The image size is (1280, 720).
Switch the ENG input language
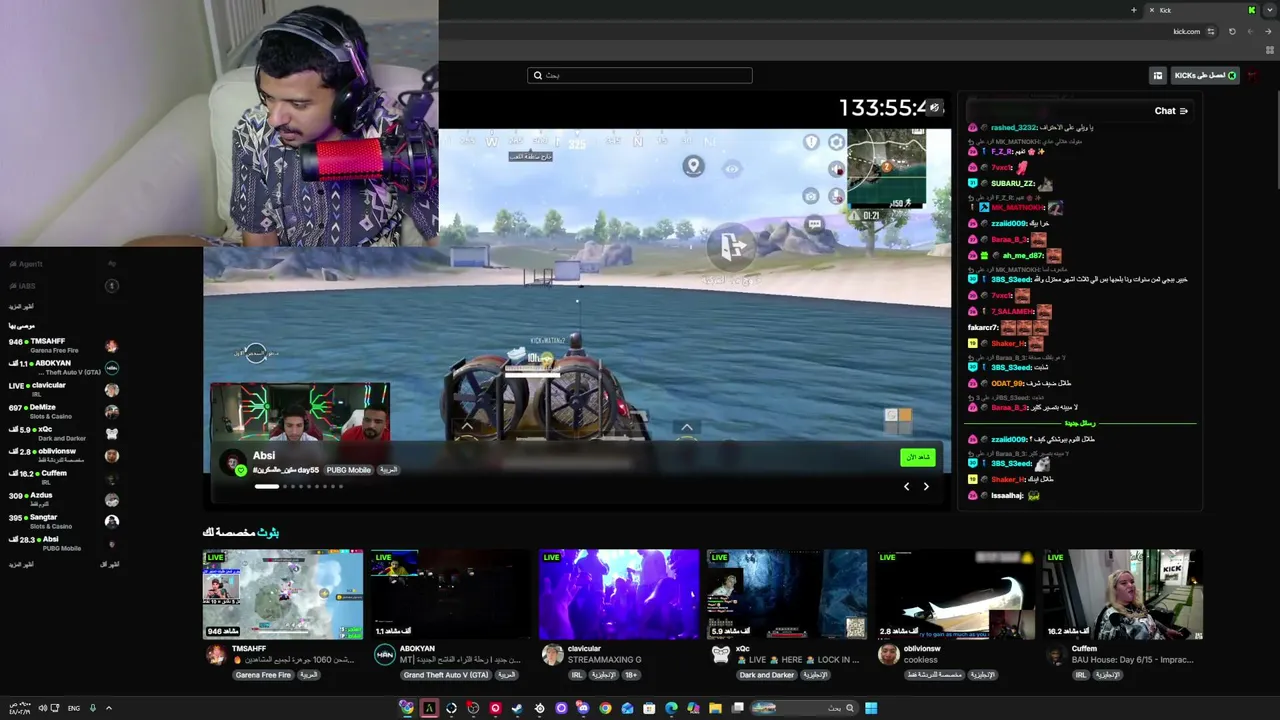(x=74, y=708)
